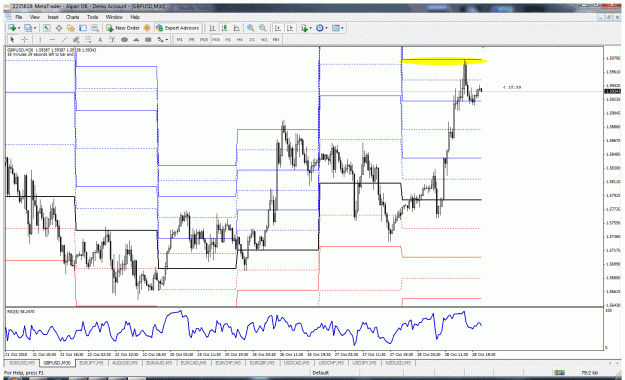Open the Insert menu
625x380 pixels.
click(x=53, y=17)
